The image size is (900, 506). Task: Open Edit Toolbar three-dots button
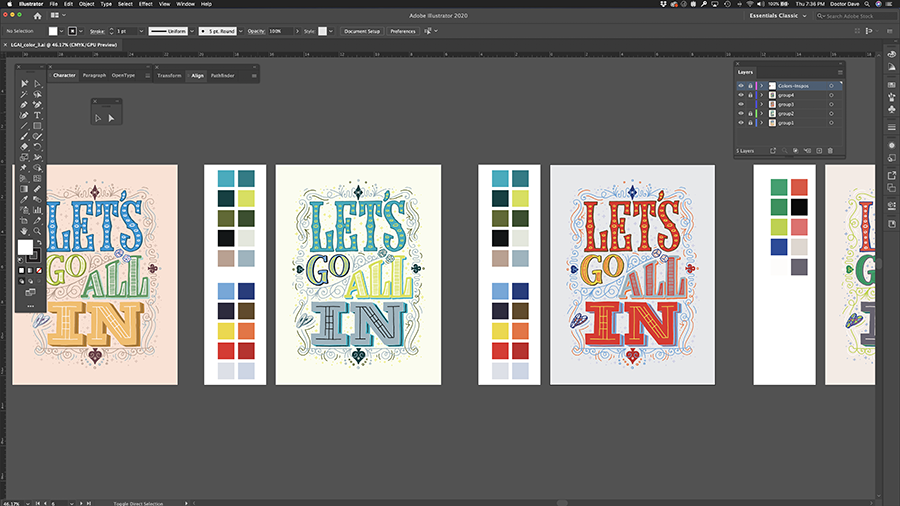tap(30, 306)
